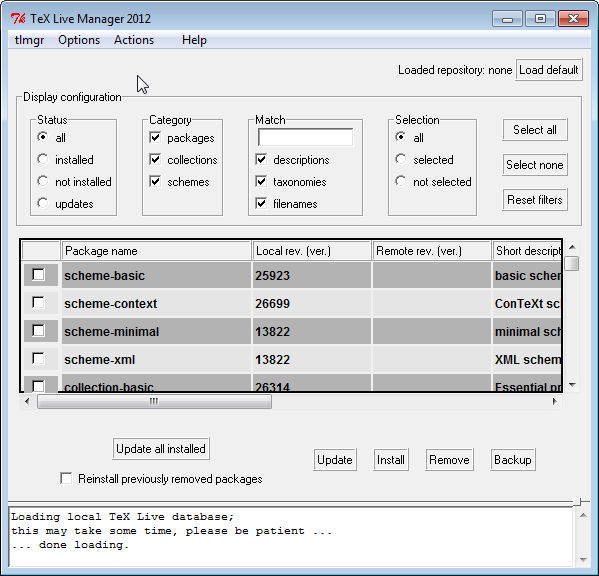Click the package list scroll up arrow
Viewport: 599px width, 576px height.
coord(572,248)
